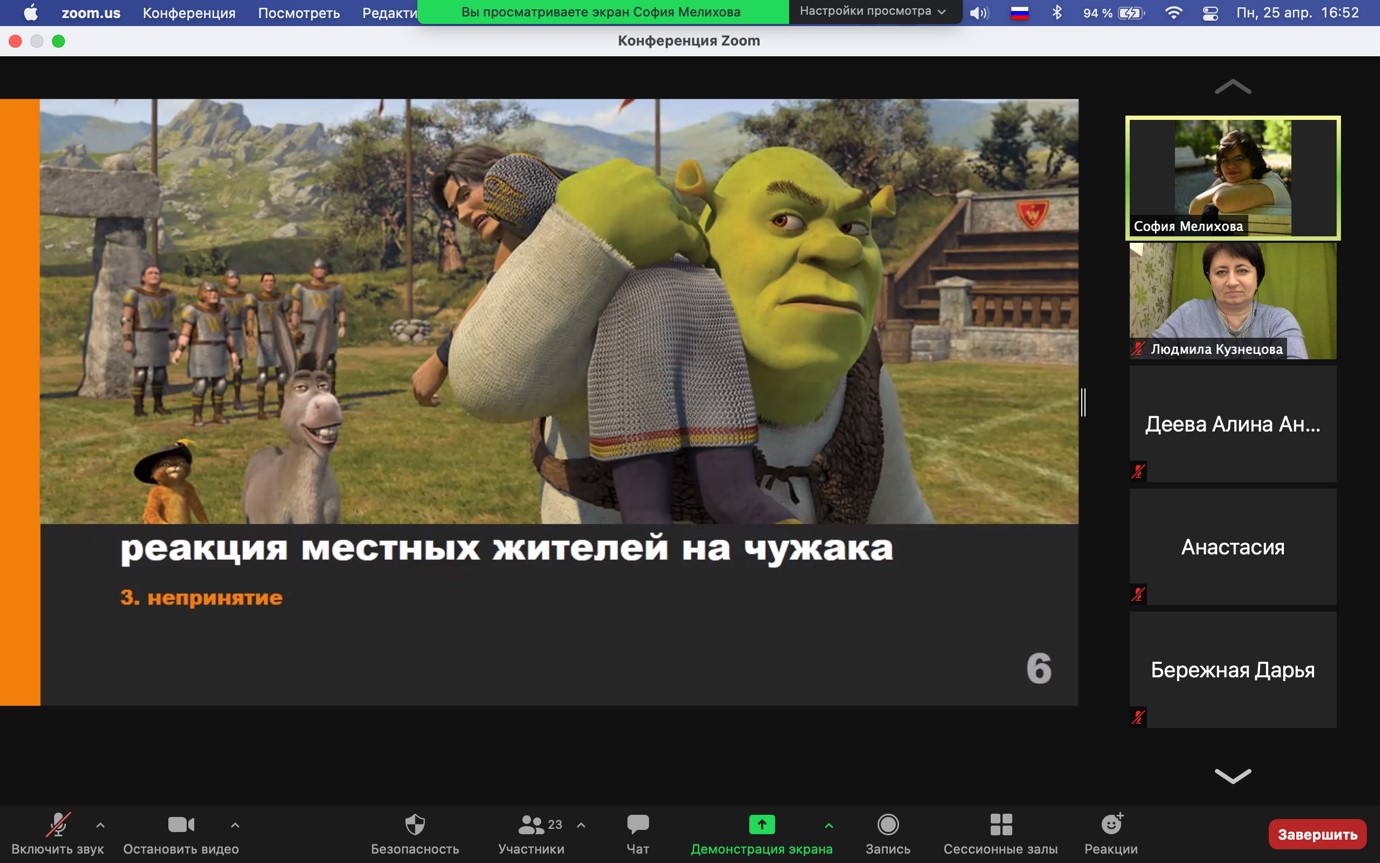Screen dimensions: 1380x863
Task: Open audio options arrow next to Включить звук
Action: tap(100, 825)
